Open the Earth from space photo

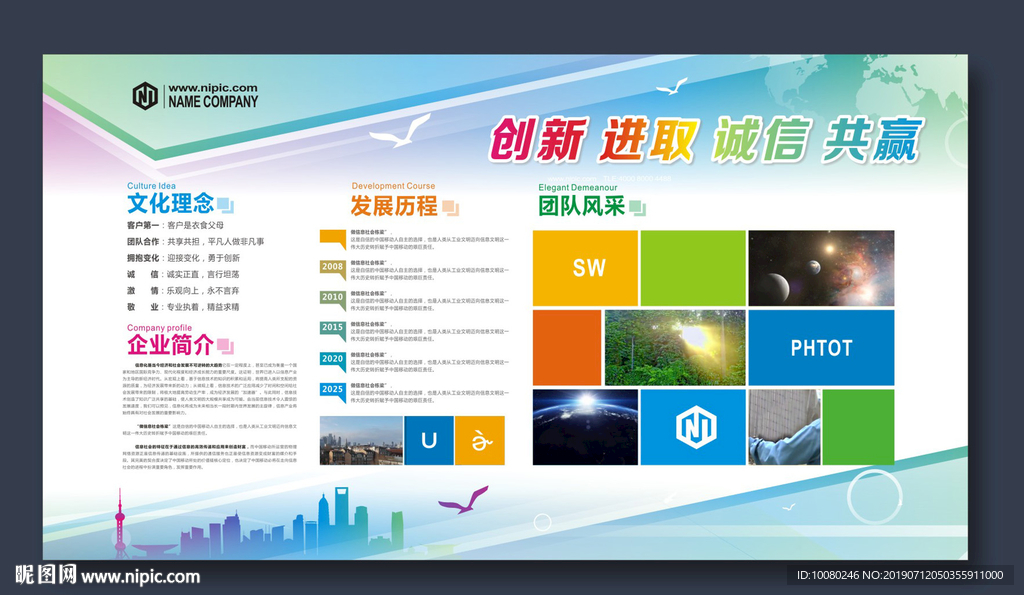point(585,427)
